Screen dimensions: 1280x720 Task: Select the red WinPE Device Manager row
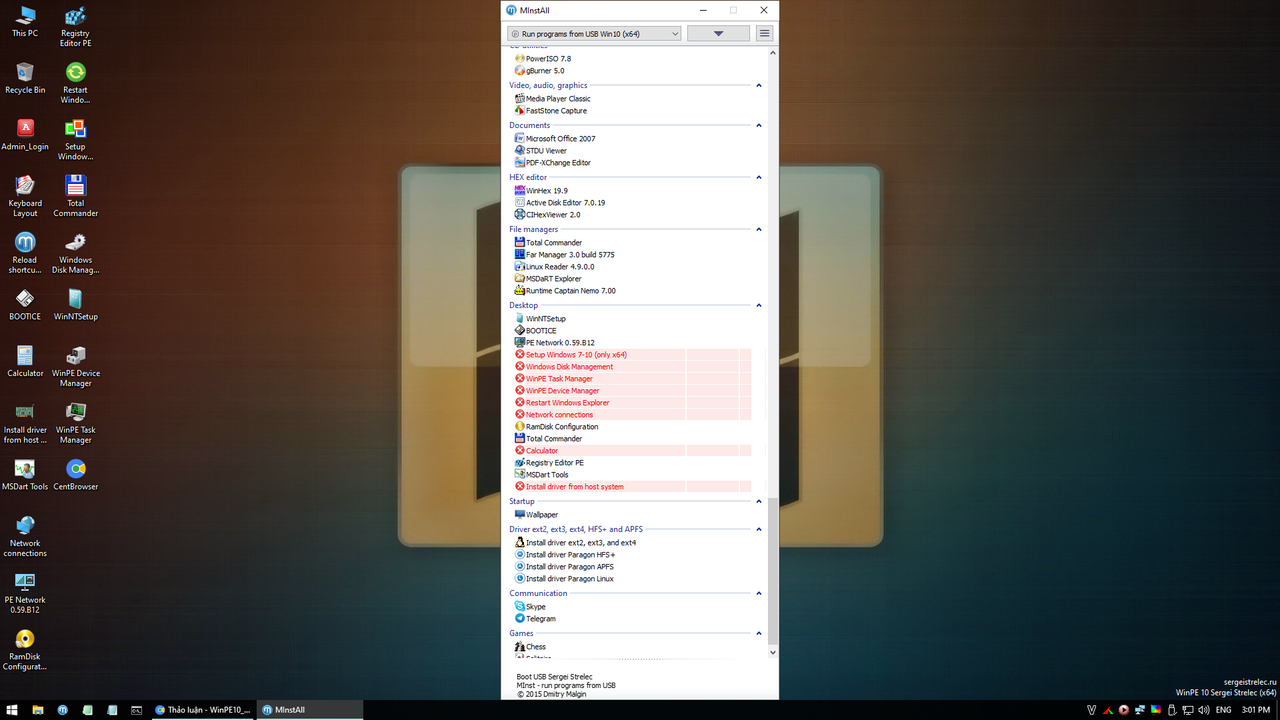(x=632, y=391)
